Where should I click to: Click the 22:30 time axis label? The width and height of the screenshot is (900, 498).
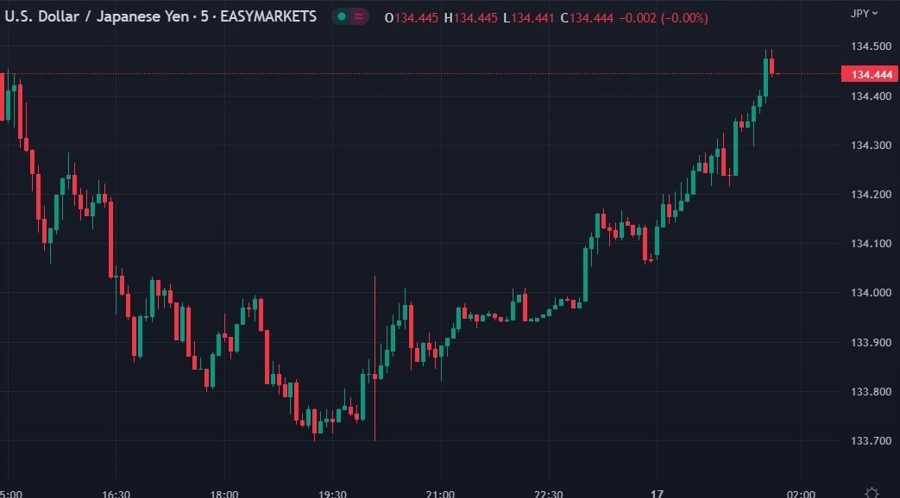[x=549, y=493]
